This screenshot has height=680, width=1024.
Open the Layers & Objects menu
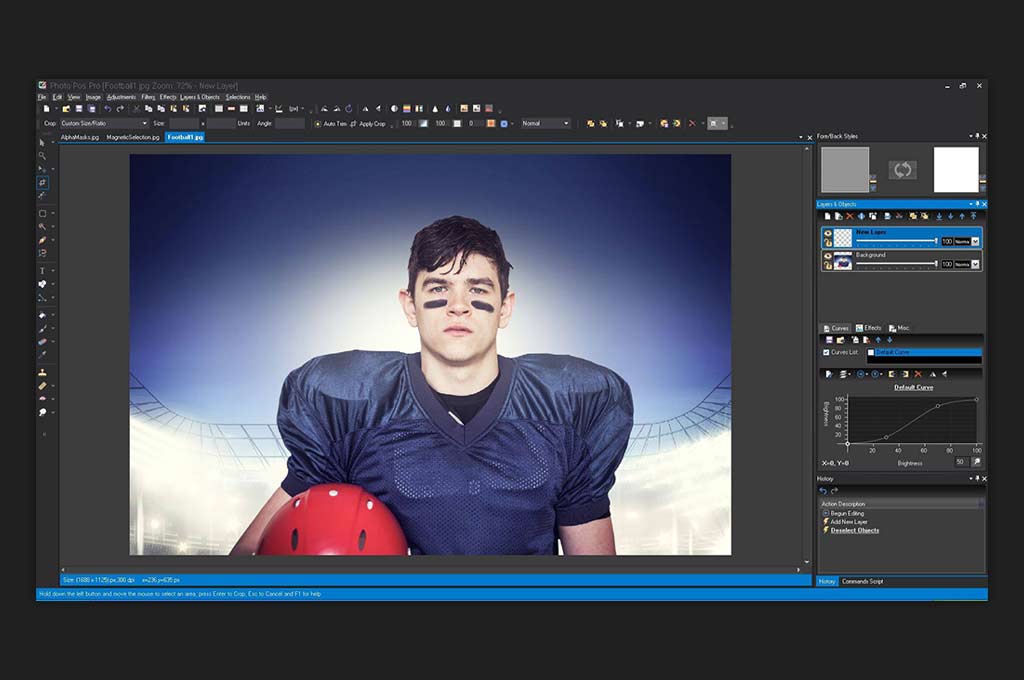(200, 97)
